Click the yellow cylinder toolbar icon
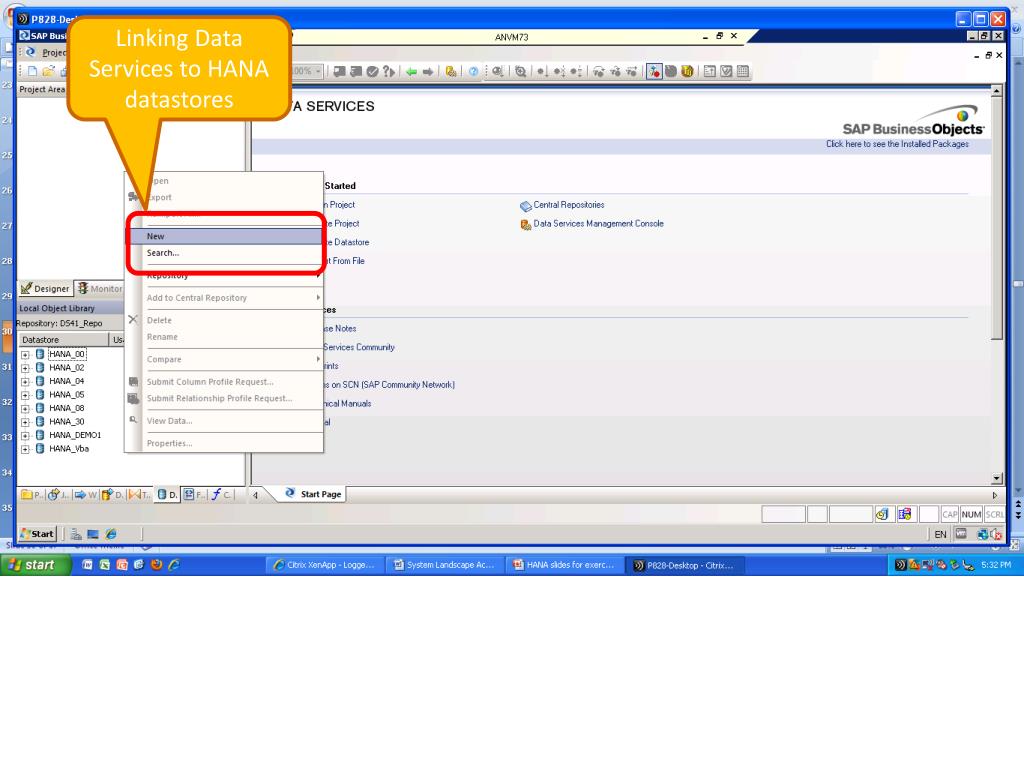The width and height of the screenshot is (1024, 768). pos(687,72)
